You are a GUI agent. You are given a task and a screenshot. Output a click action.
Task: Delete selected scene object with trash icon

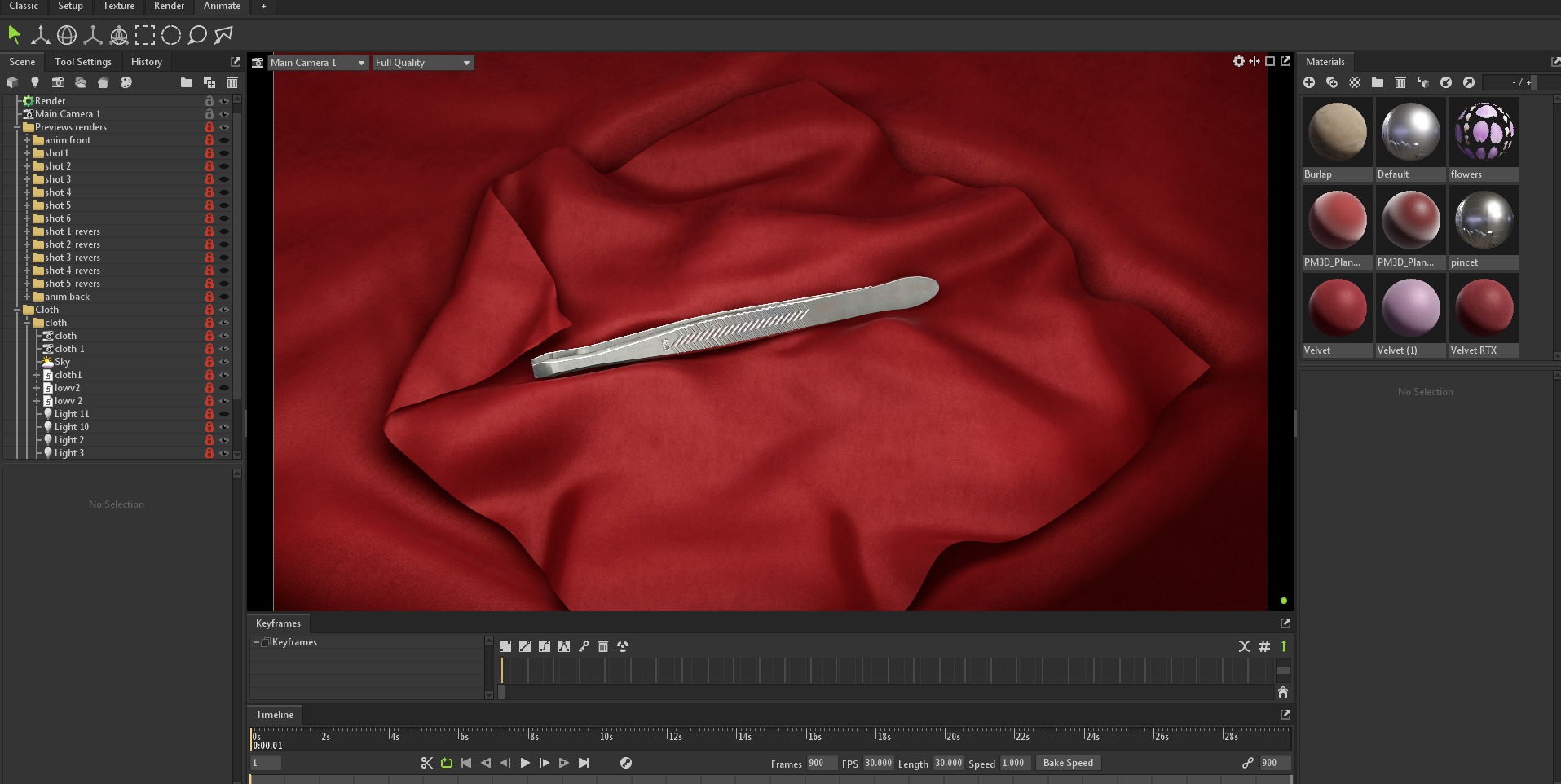(x=232, y=82)
